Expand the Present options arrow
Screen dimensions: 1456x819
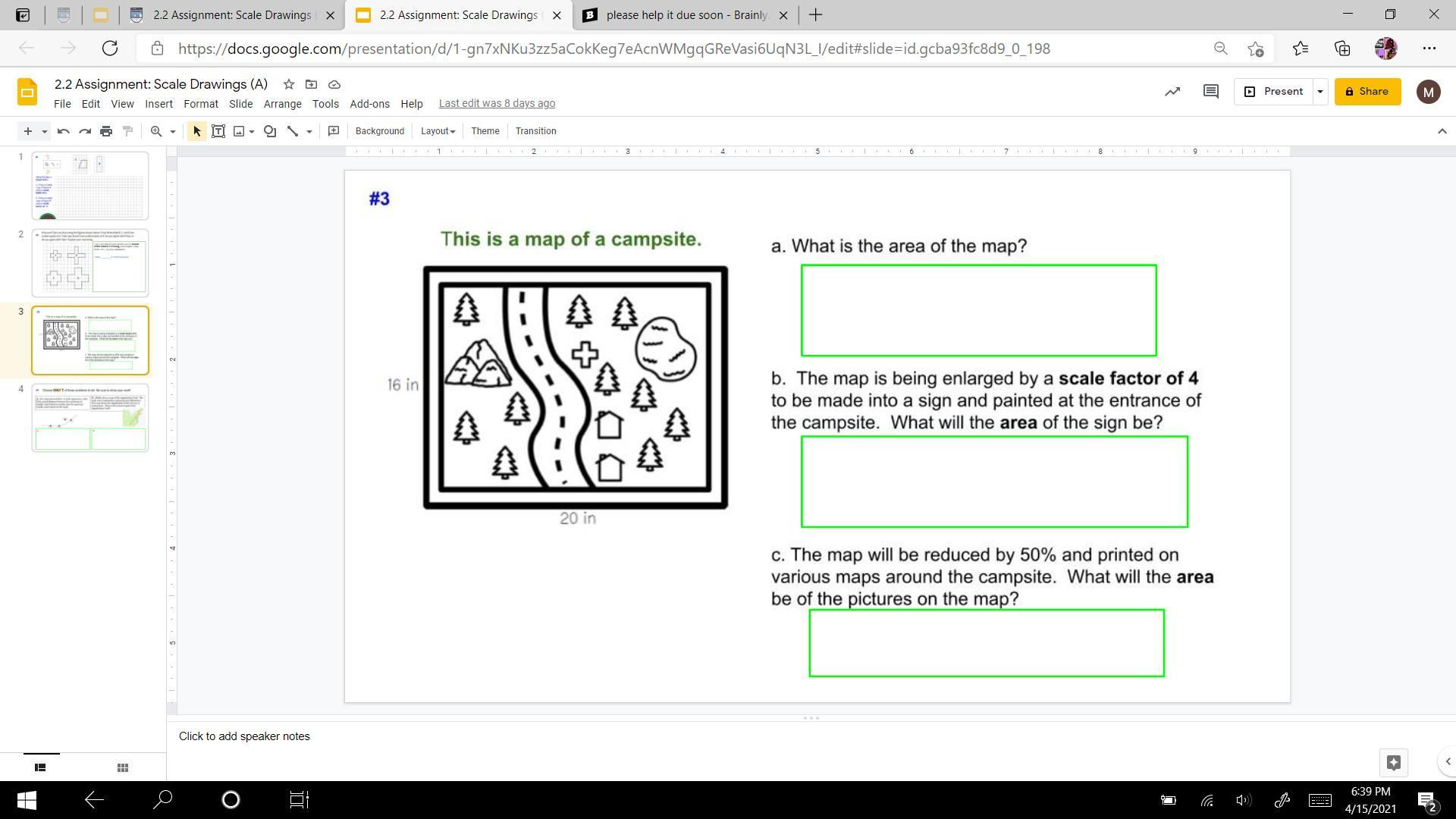pos(1319,92)
